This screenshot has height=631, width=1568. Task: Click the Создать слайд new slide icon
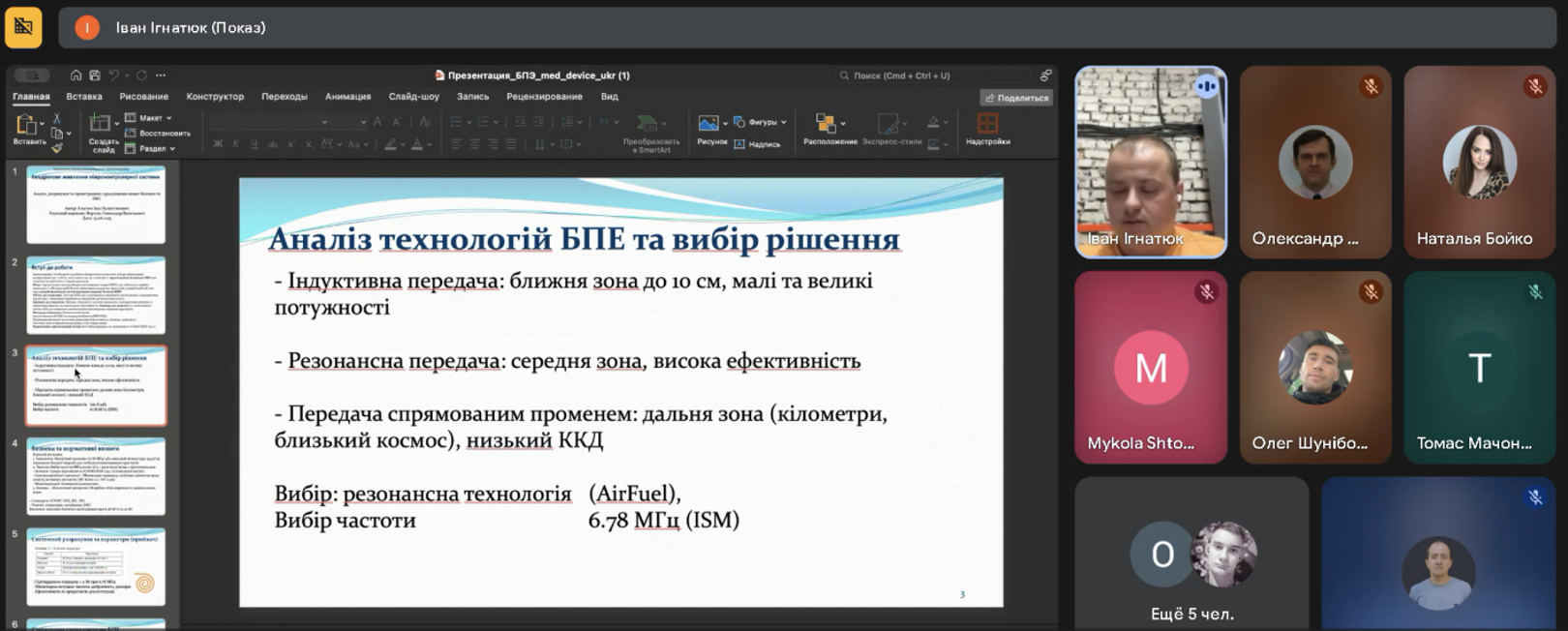100,125
